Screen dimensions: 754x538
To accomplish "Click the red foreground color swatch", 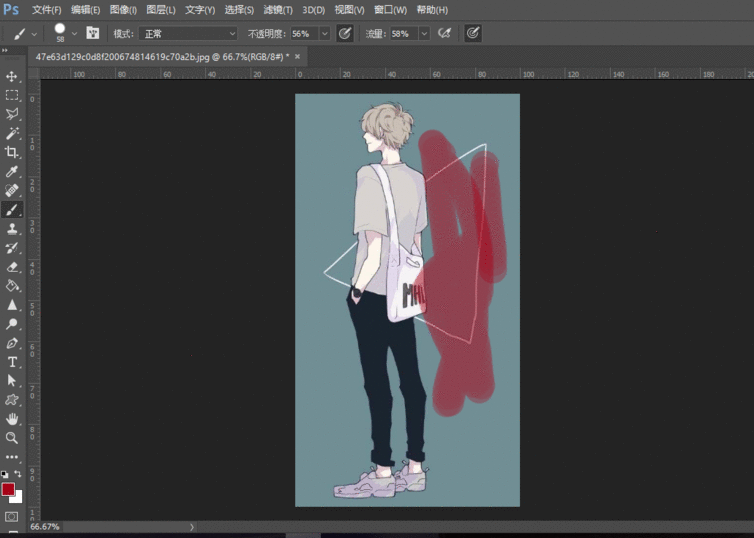I will [8, 489].
